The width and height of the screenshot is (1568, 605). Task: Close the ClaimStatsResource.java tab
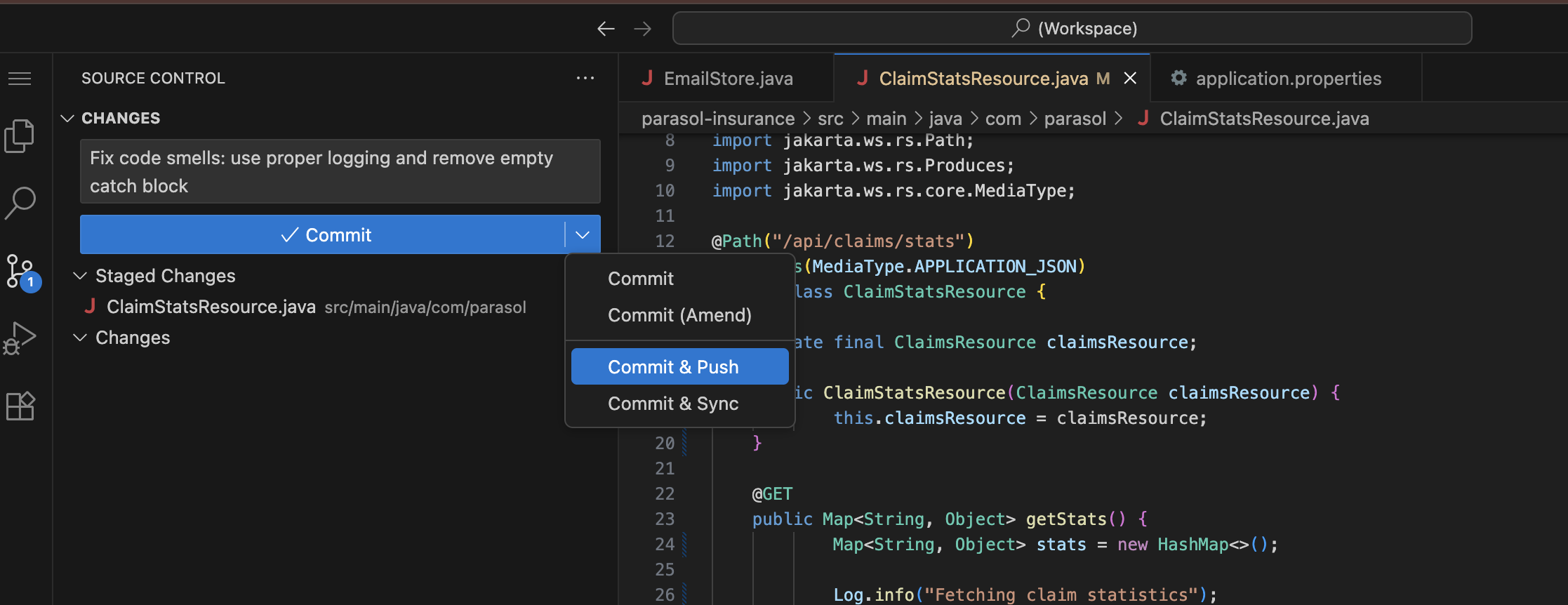(x=1130, y=79)
